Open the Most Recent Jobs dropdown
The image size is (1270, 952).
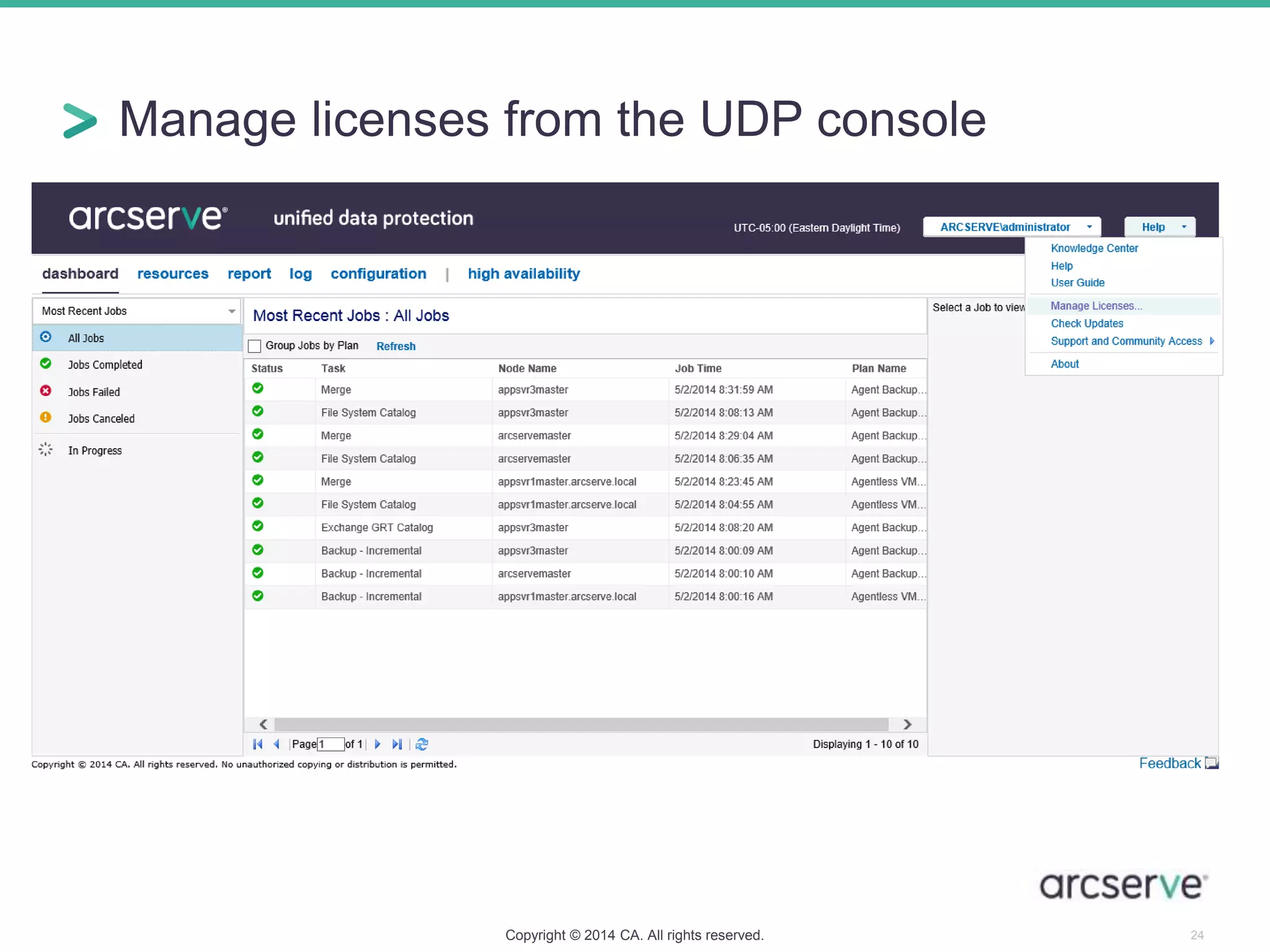[x=137, y=311]
